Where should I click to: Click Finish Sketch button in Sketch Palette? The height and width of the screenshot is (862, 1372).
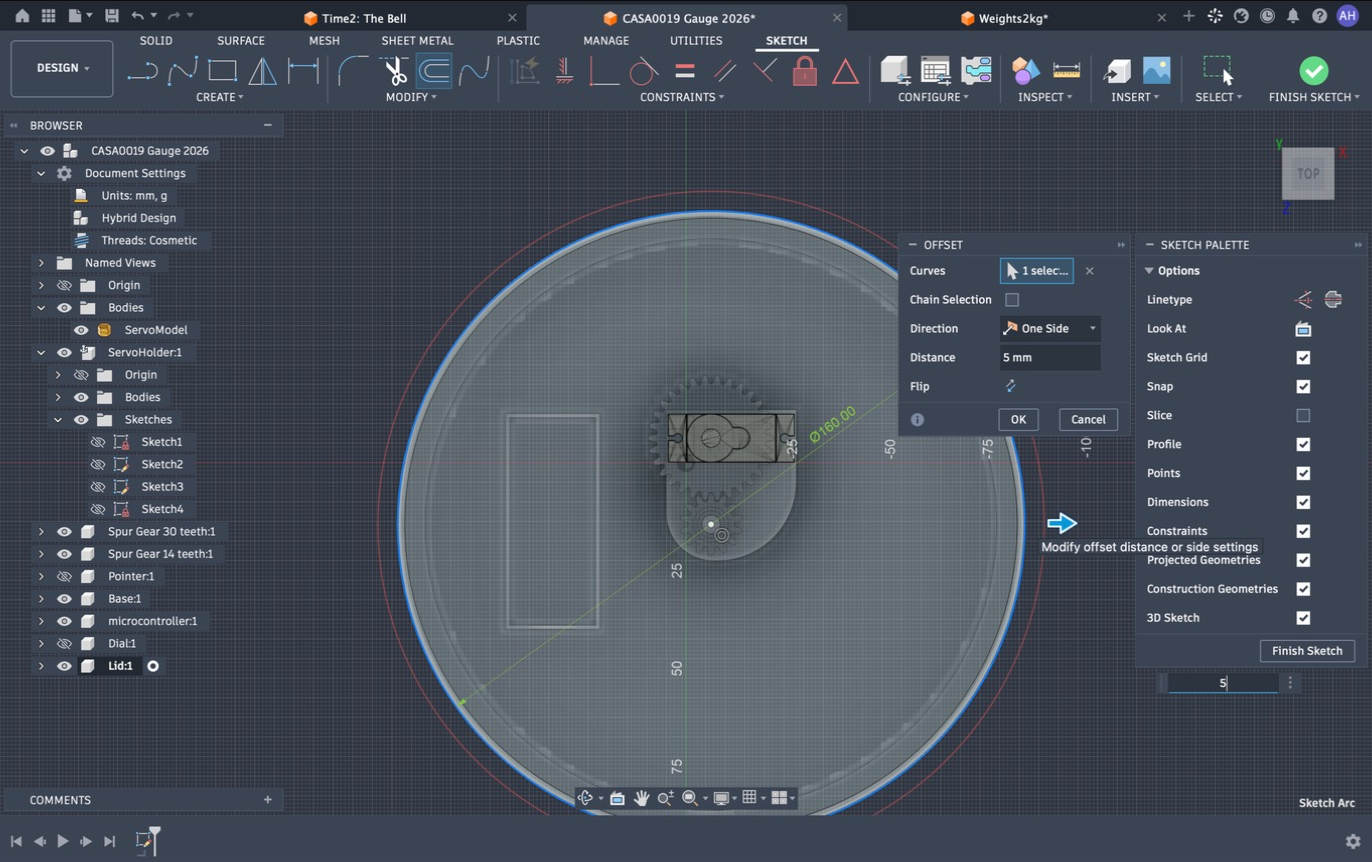(x=1307, y=651)
